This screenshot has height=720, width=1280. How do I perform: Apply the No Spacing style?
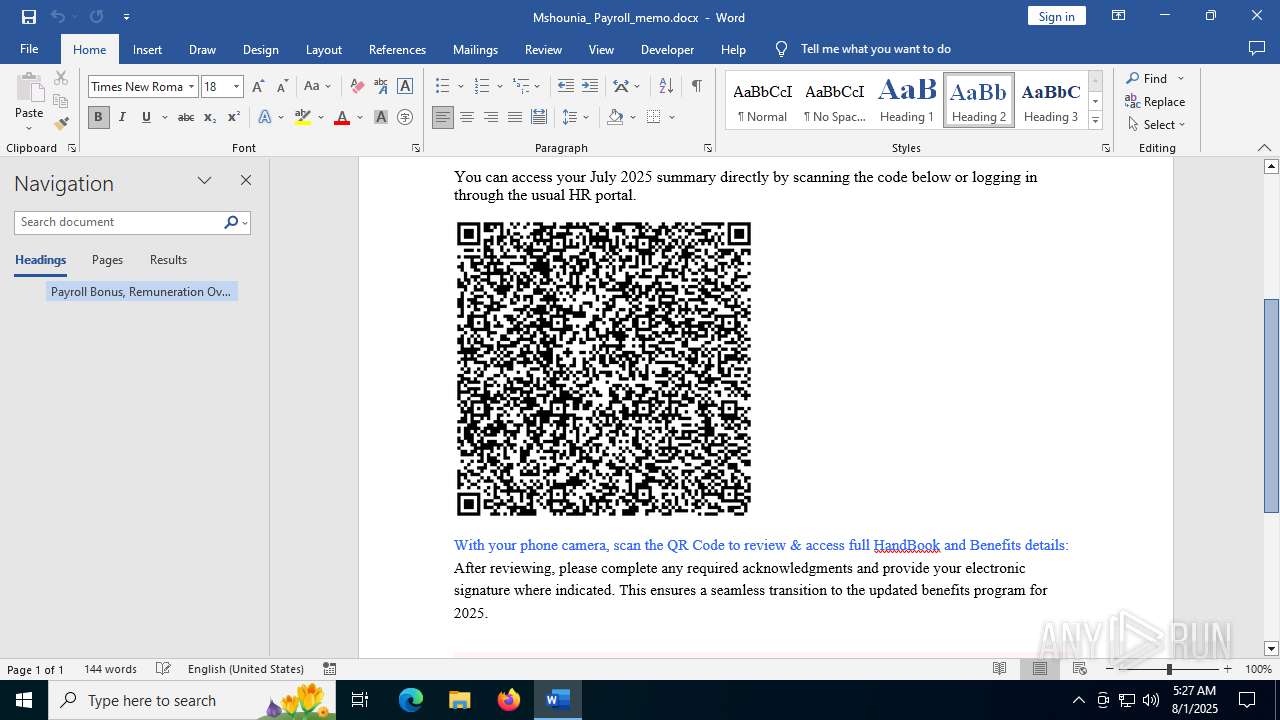click(835, 100)
